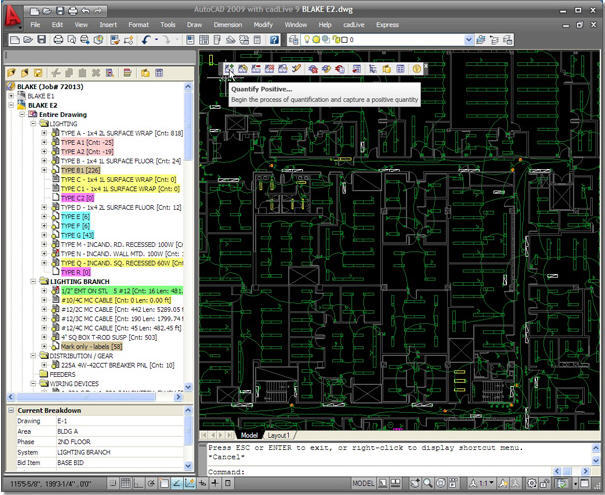Screen dimensions: 605x495
Task: Click the second icon in cadLive floating toolbar
Action: click(x=243, y=69)
